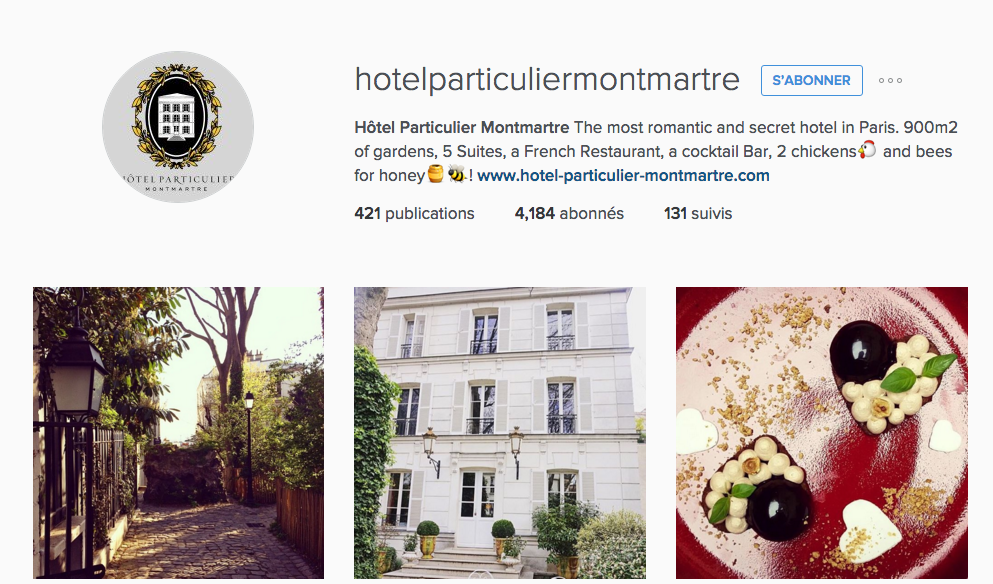993x584 pixels.
Task: Open the 131 suivis following list
Action: 698,213
